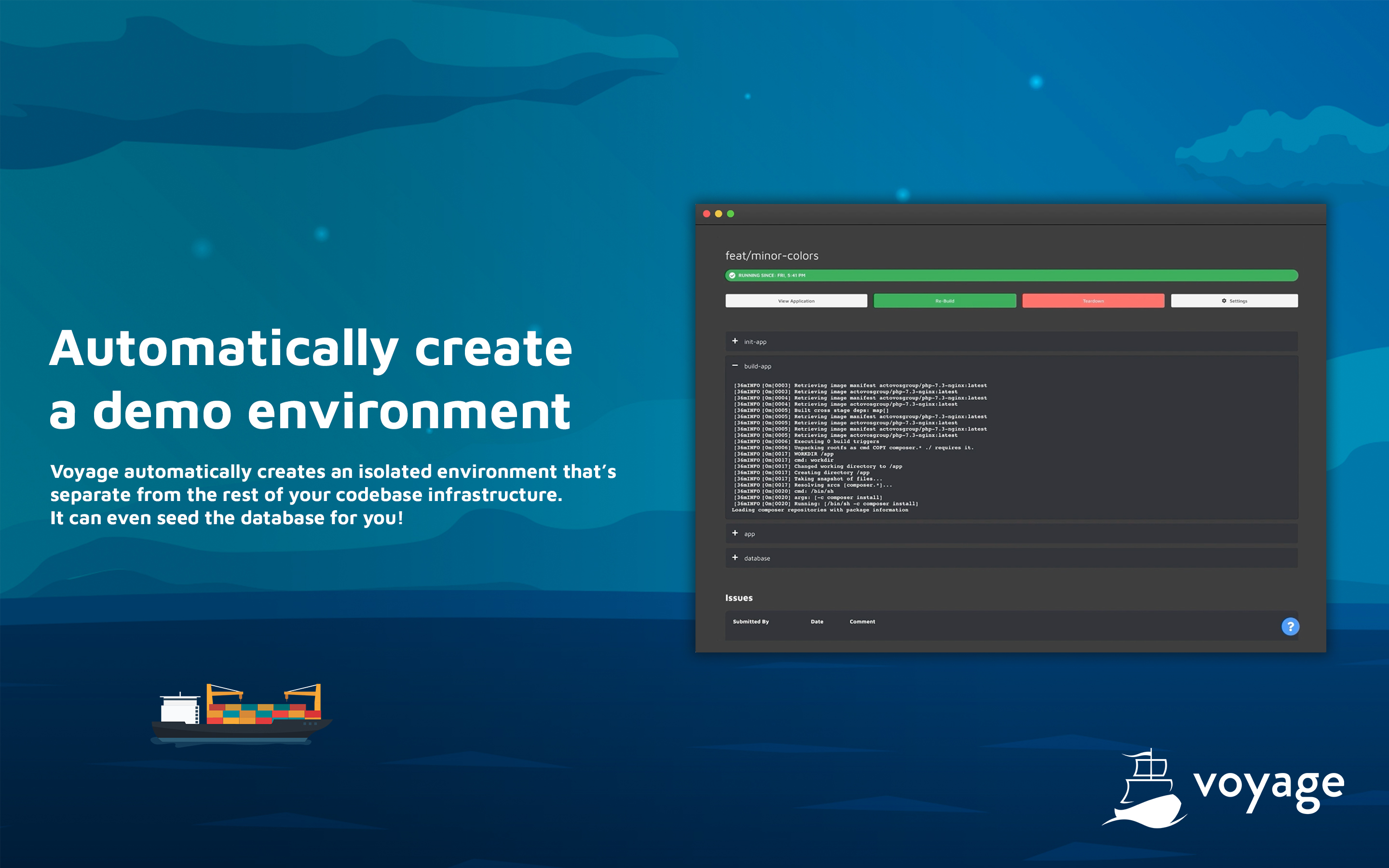Click the 'cmd: workdir' log line

[783, 460]
